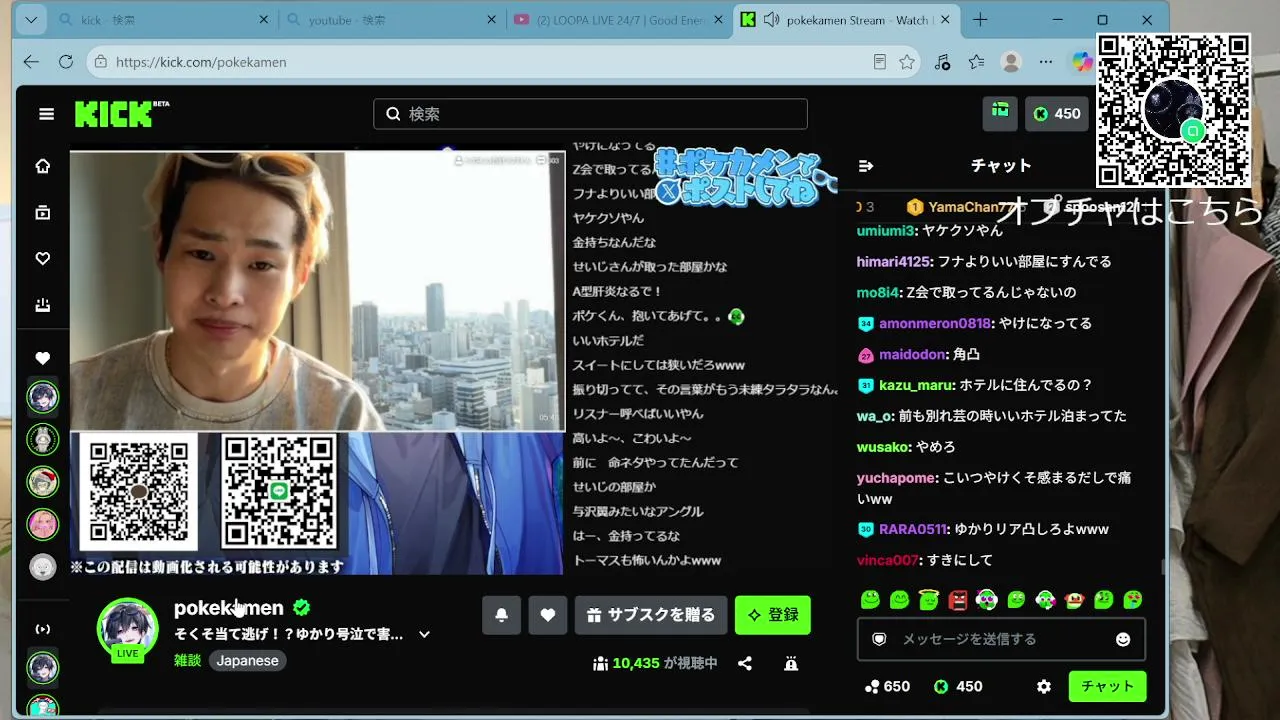Image resolution: width=1280 pixels, height=720 pixels.
Task: Click the Kick logo
Action: click(x=121, y=114)
